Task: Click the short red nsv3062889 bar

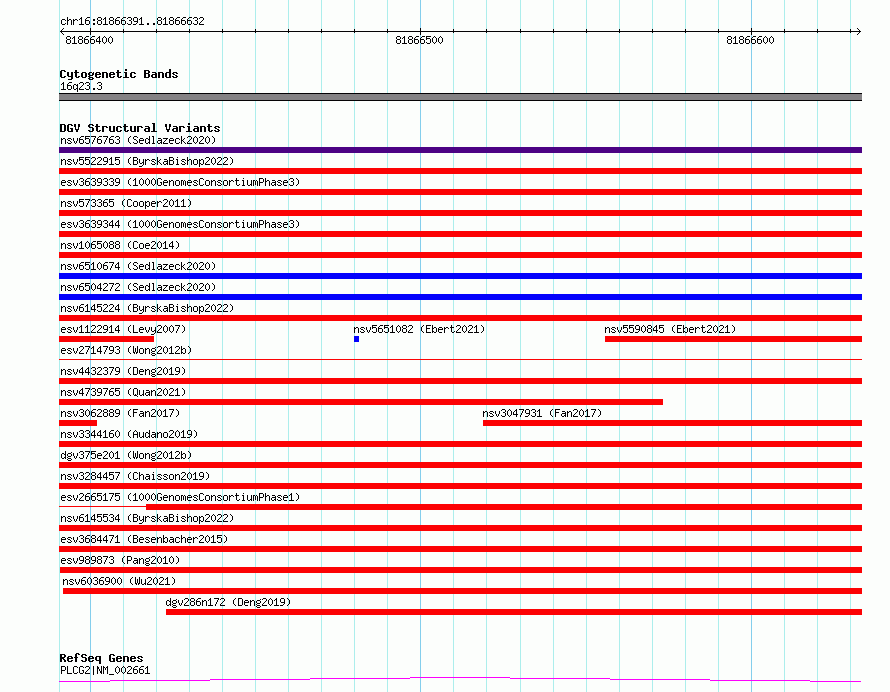Action: [78, 423]
